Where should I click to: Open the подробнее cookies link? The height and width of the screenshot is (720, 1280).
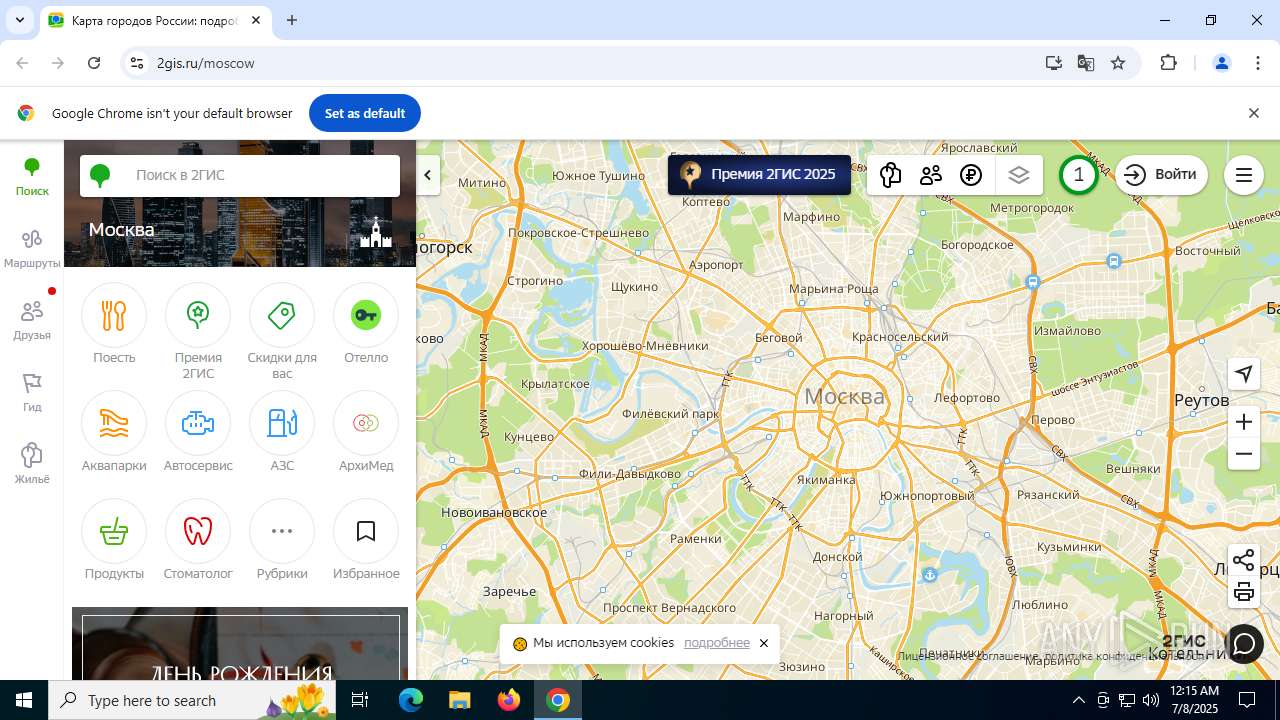click(717, 643)
